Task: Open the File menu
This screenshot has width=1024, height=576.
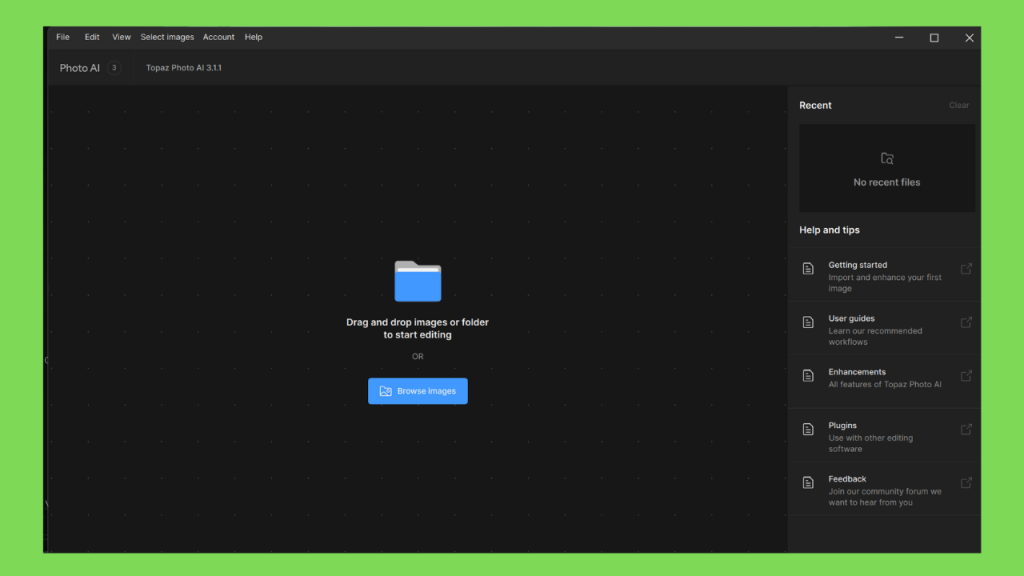Action: click(63, 37)
